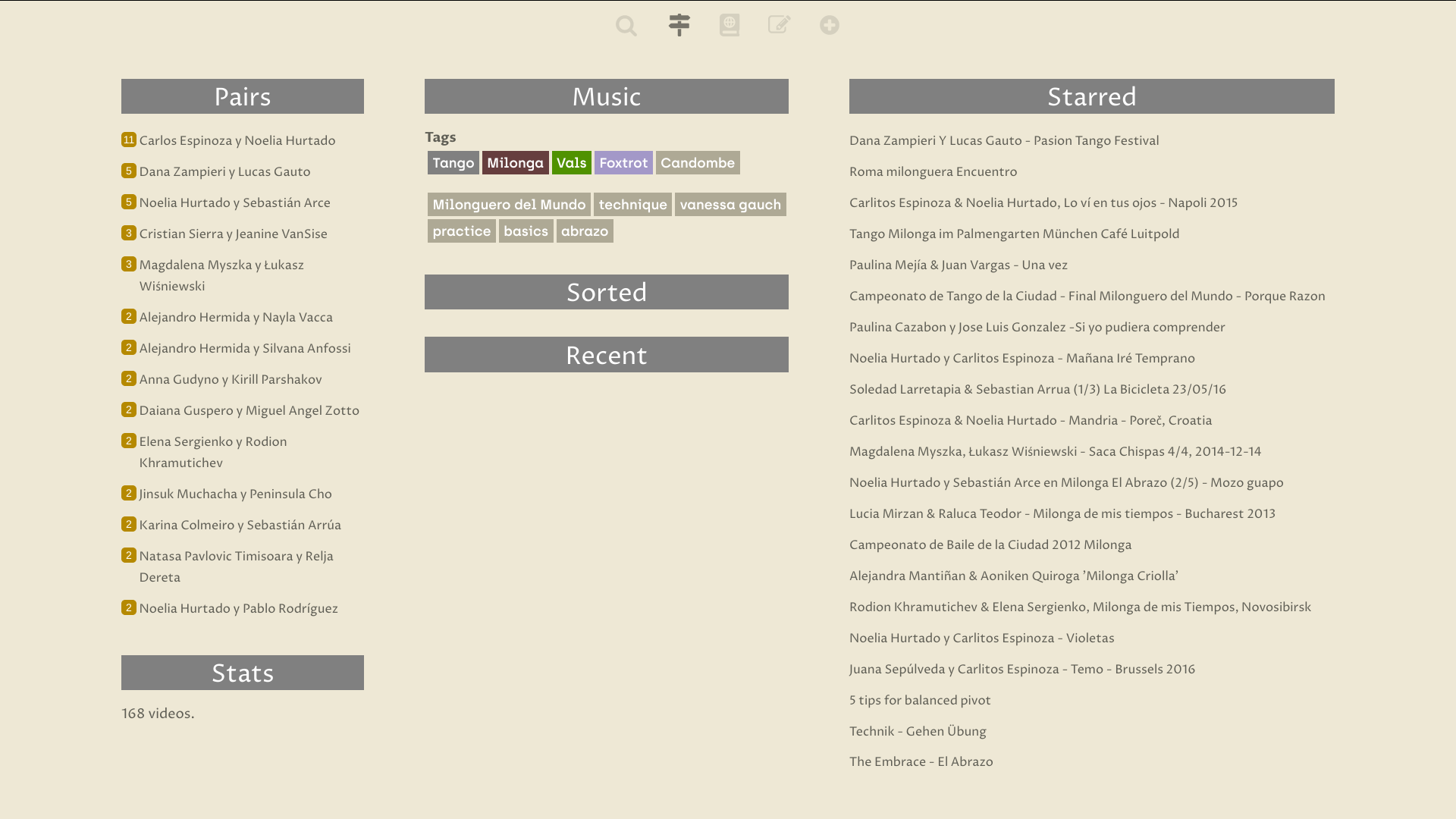Viewport: 1456px width, 819px height.
Task: Open Paulina Cazabon Si yo pudiera comprender
Action: [1037, 328]
